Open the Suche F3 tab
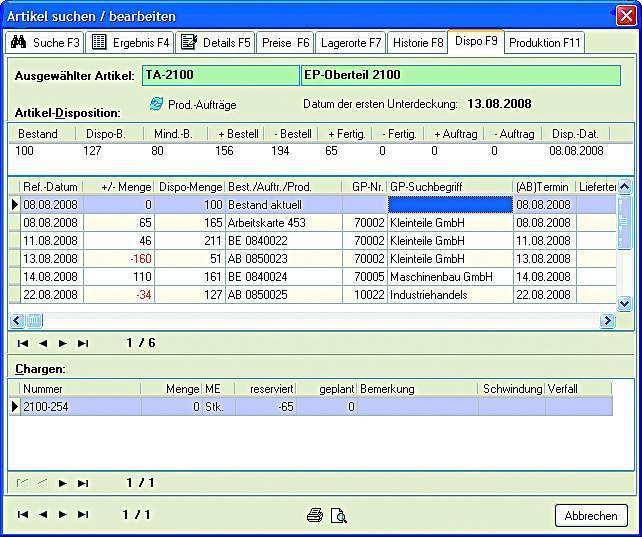This screenshot has height=537, width=642. [45, 43]
